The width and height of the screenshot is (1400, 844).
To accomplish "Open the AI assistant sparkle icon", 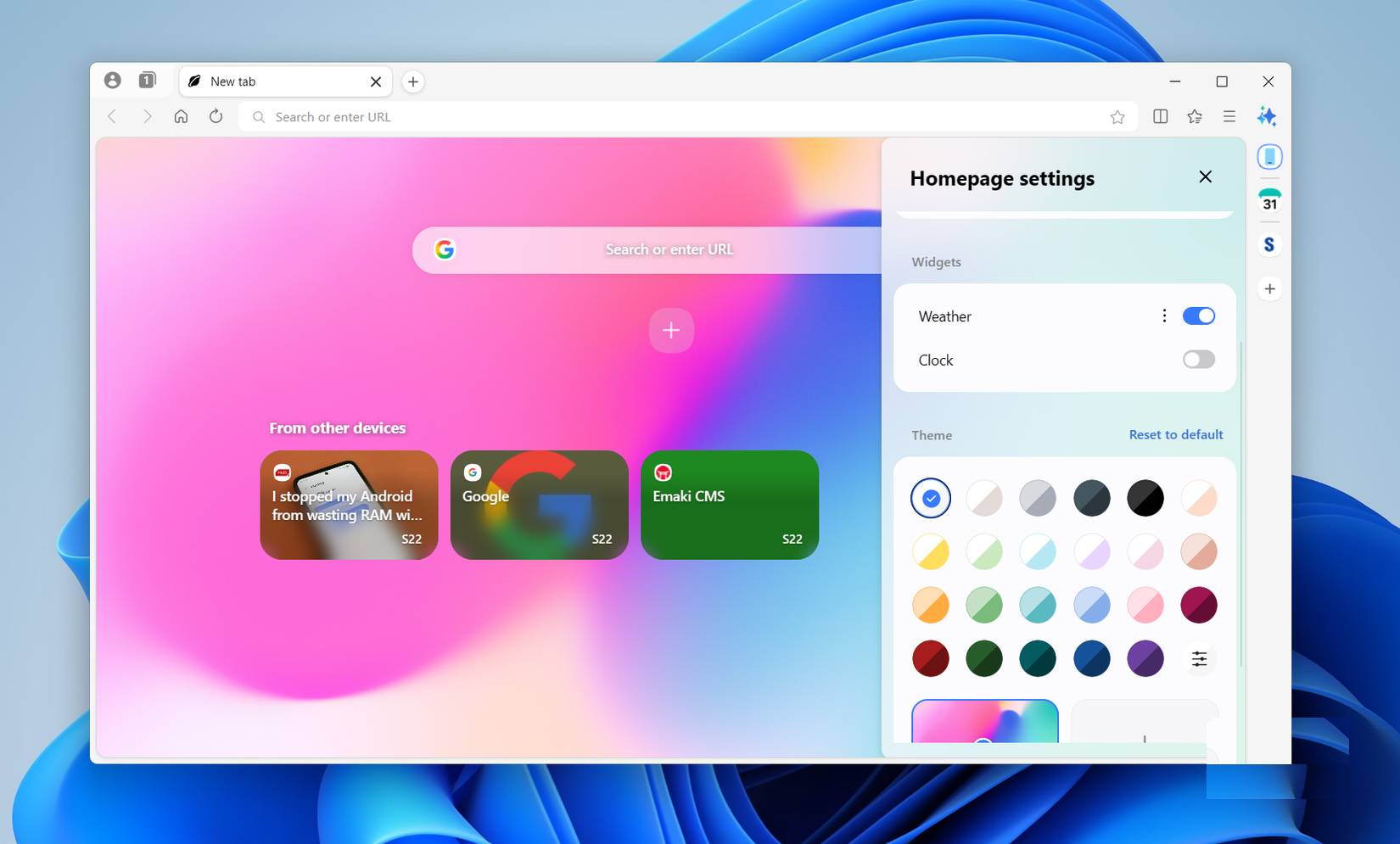I will click(x=1267, y=116).
